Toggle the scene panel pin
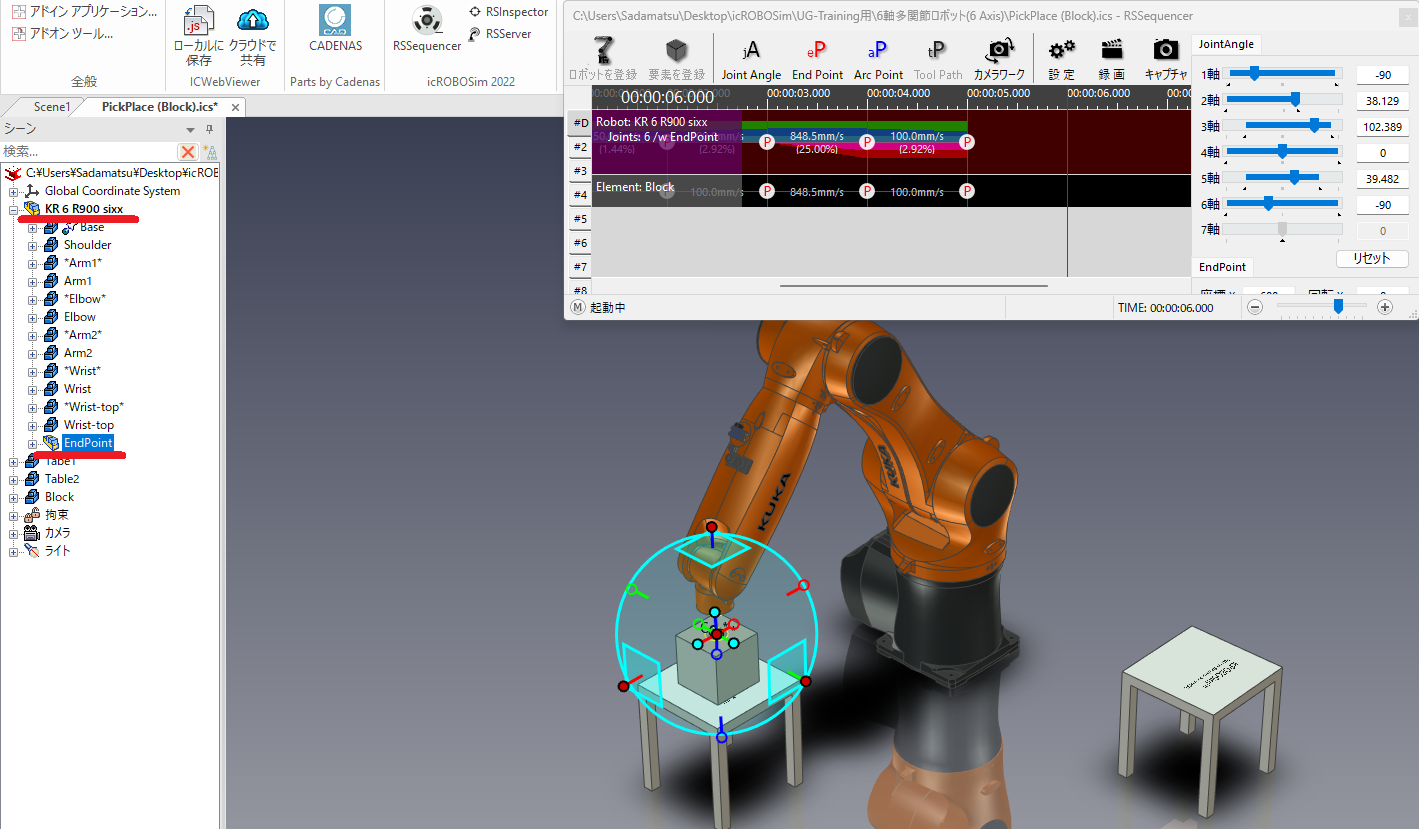 209,129
